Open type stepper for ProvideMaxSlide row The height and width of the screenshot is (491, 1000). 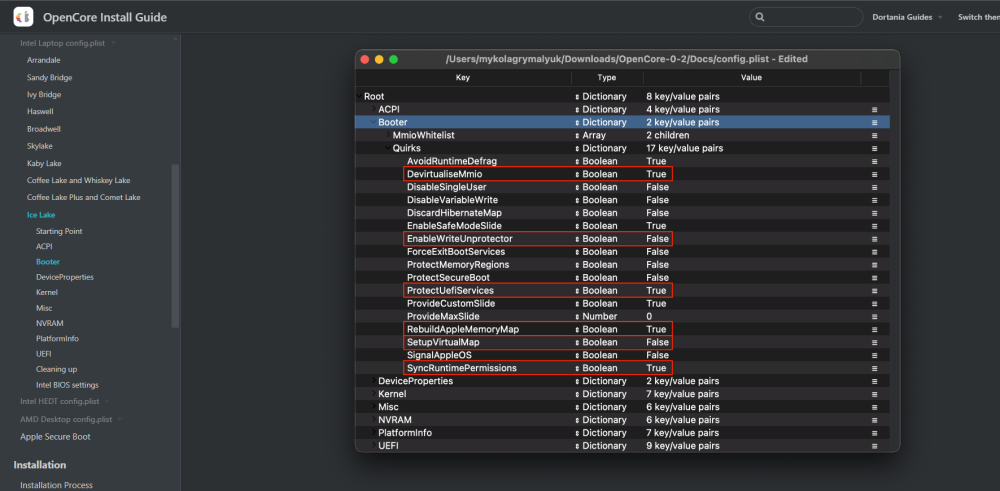click(x=577, y=316)
